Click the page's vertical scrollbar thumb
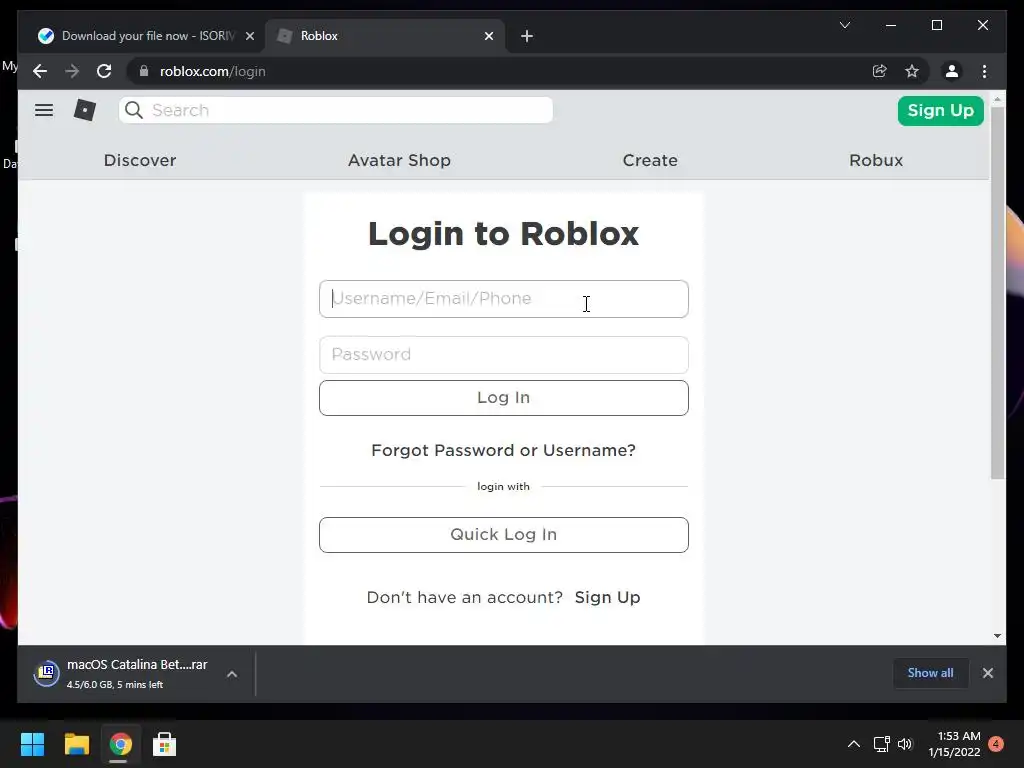1024x768 pixels. [x=997, y=293]
